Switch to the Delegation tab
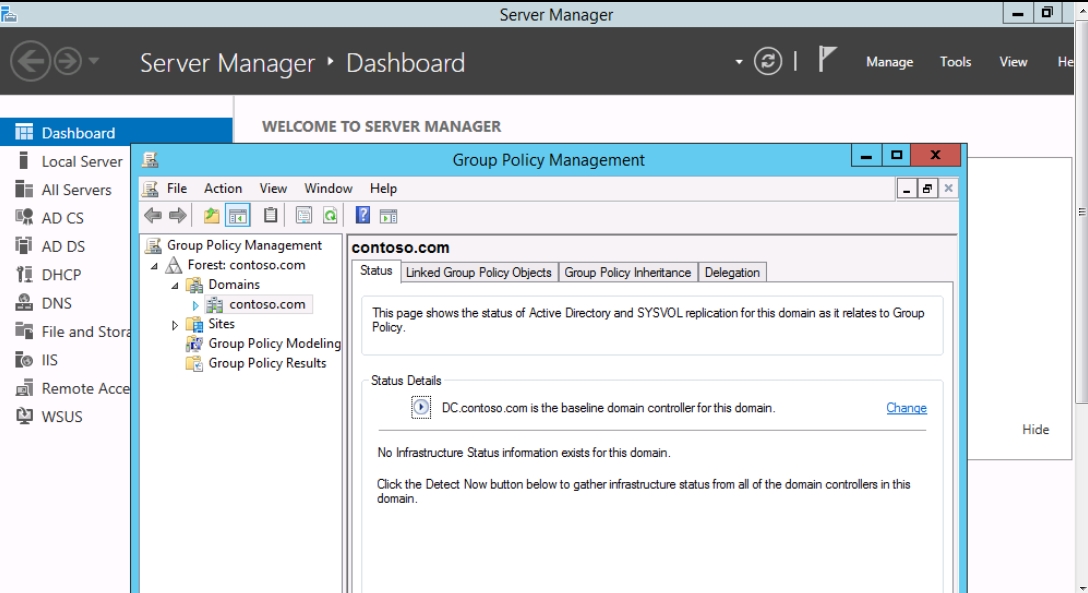 click(x=732, y=273)
